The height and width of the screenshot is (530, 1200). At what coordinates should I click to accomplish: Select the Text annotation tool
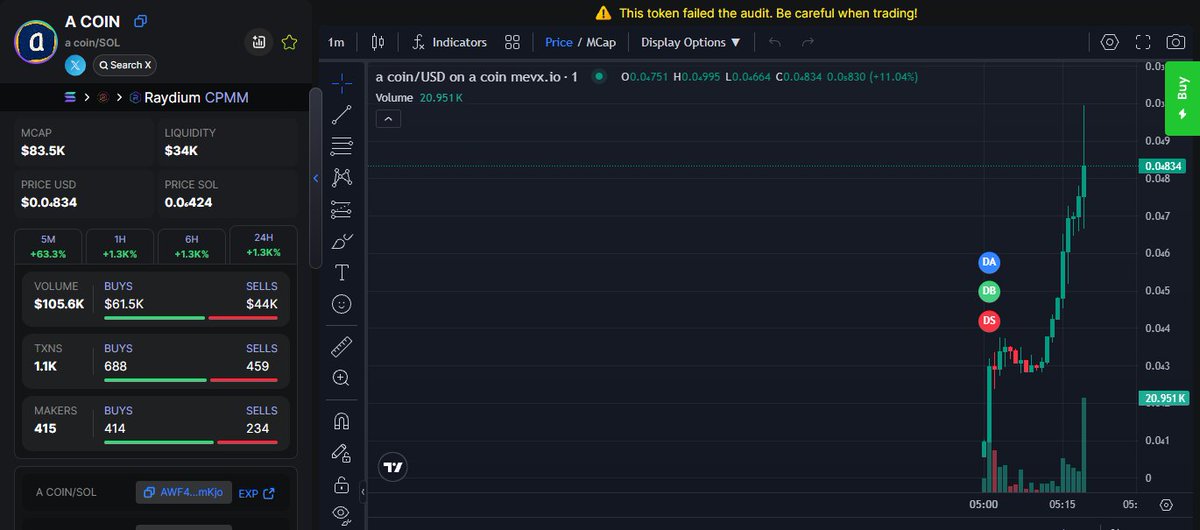pyautogui.click(x=341, y=272)
